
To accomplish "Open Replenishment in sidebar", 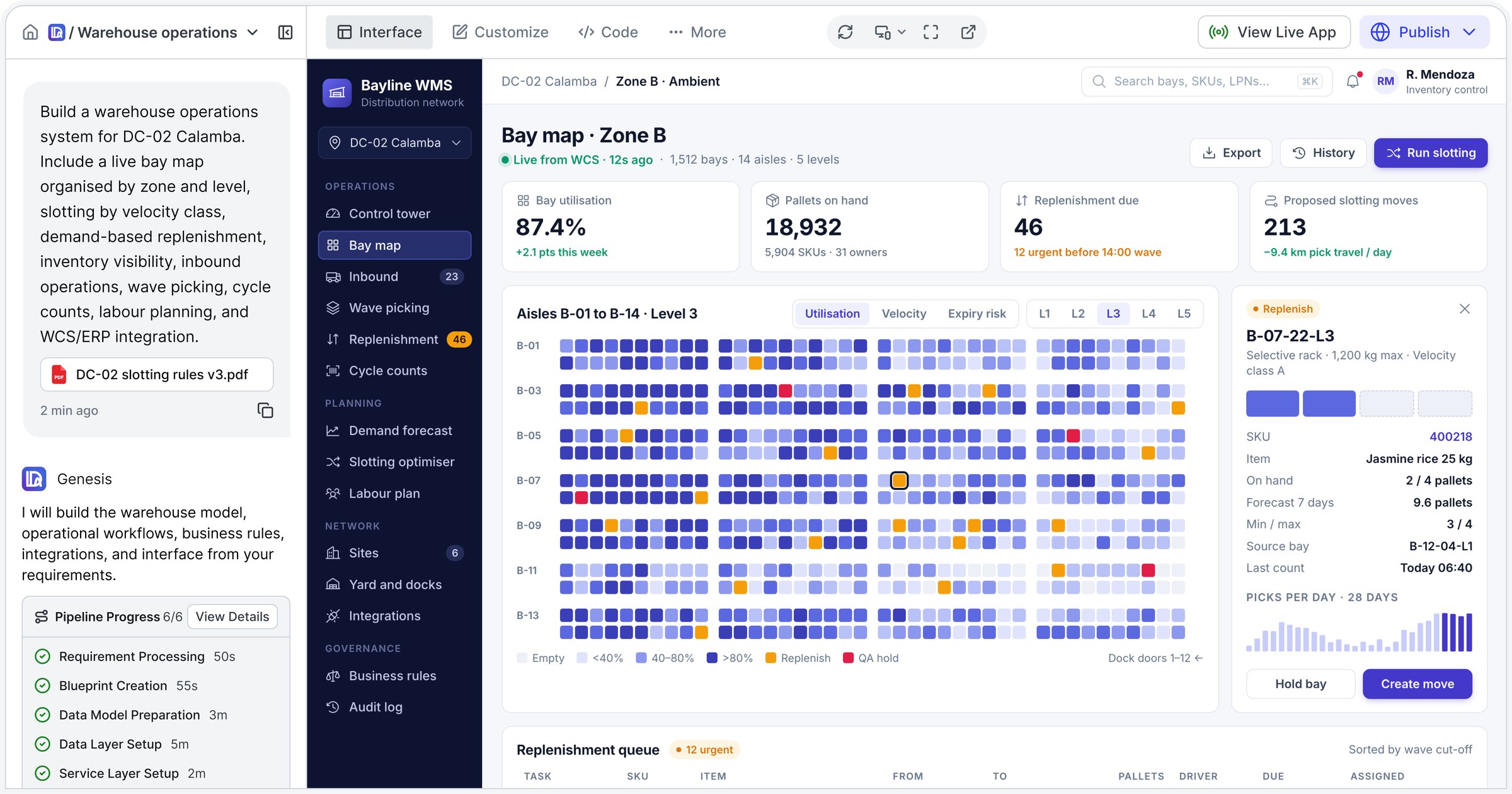I will tap(395, 339).
